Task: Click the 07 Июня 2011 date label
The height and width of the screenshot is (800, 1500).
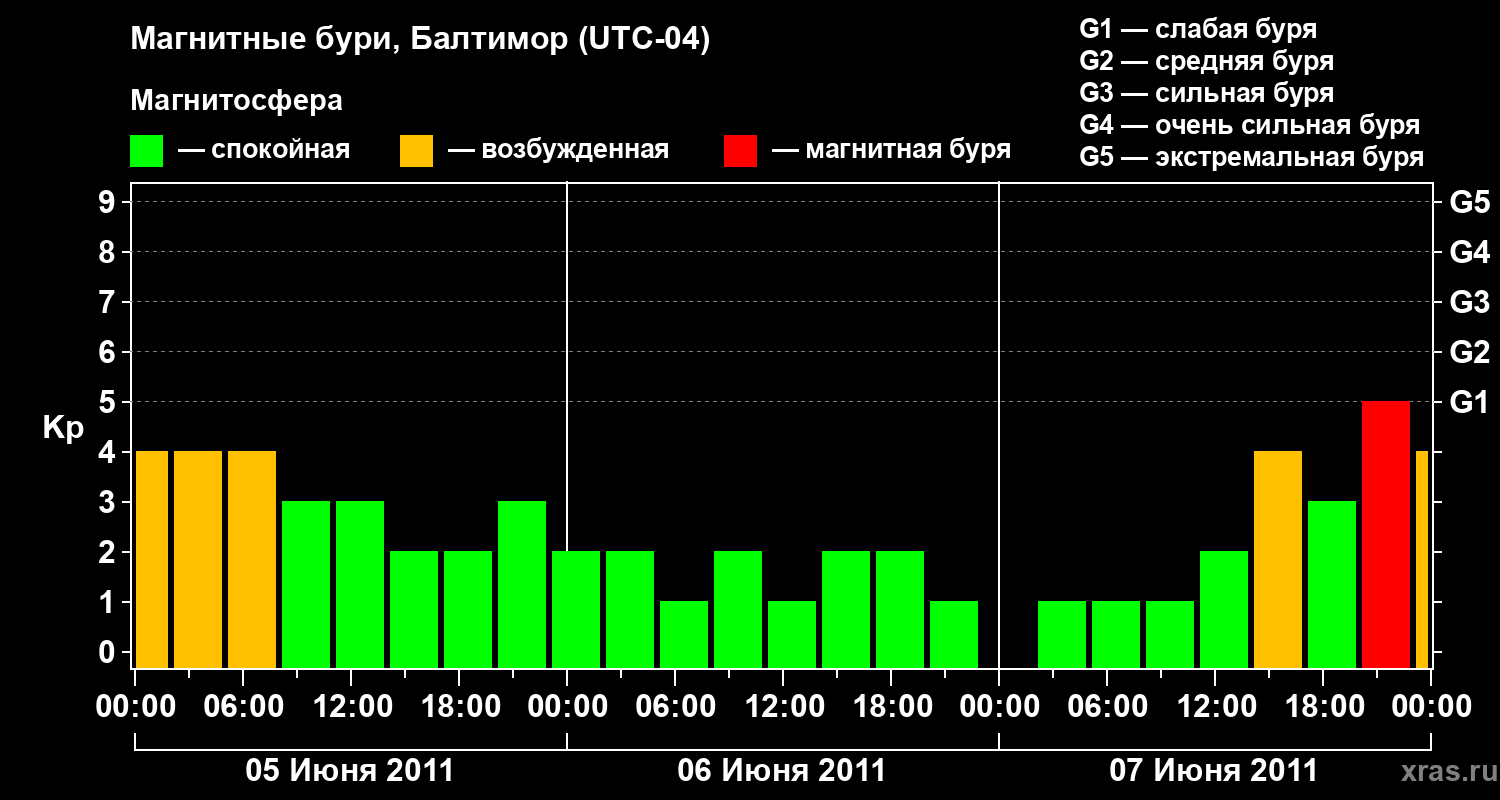Action: [x=1214, y=771]
